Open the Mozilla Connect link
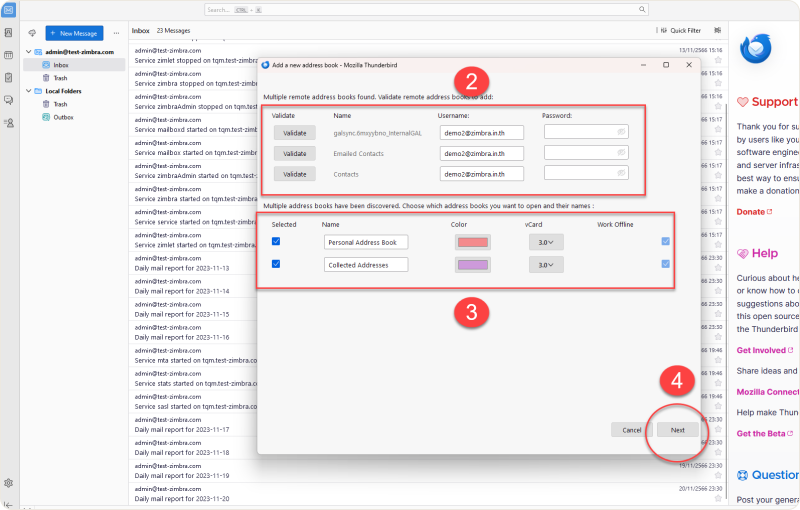This screenshot has height=510, width=800. click(x=768, y=392)
